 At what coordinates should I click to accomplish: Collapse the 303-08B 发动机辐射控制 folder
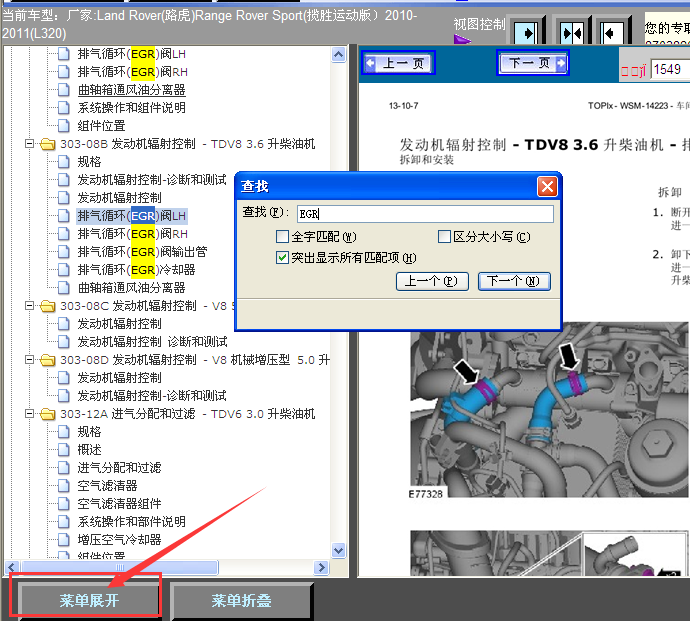pos(29,144)
